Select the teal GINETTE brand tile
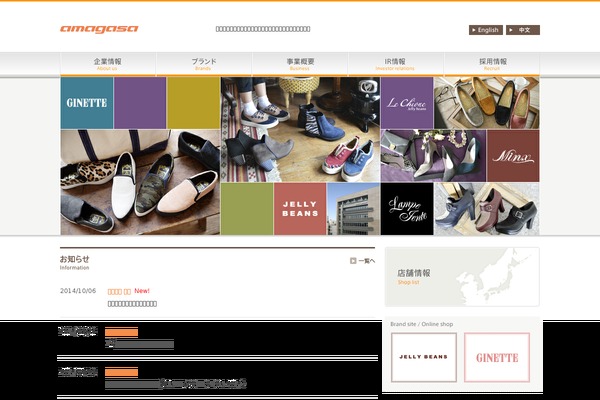Screen dimensions: 600x400 tap(87, 103)
